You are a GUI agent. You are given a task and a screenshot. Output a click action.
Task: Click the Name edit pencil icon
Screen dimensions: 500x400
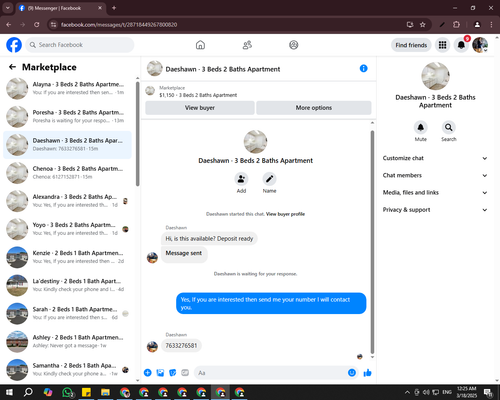pyautogui.click(x=269, y=179)
